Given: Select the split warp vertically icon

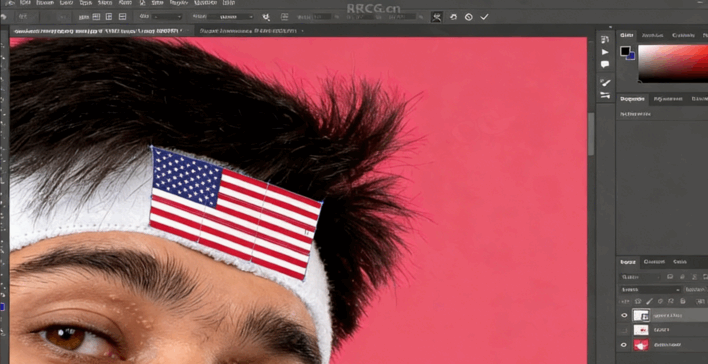Looking at the screenshot, I should pyautogui.click(x=109, y=17).
